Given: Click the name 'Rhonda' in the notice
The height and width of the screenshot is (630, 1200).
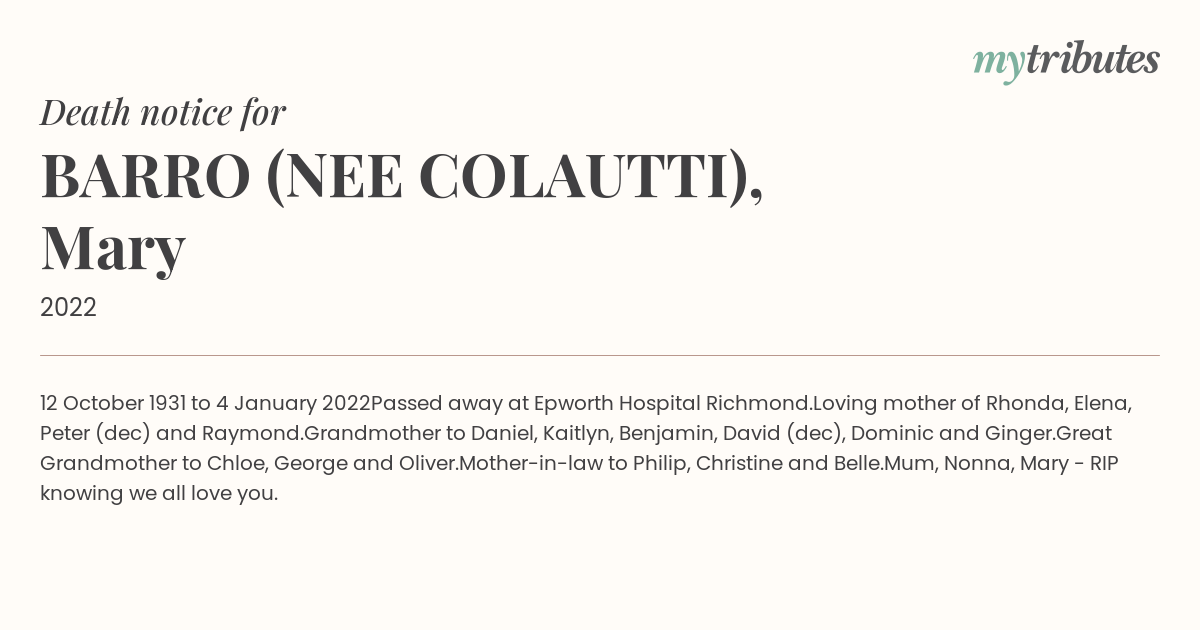Looking at the screenshot, I should 1024,403.
